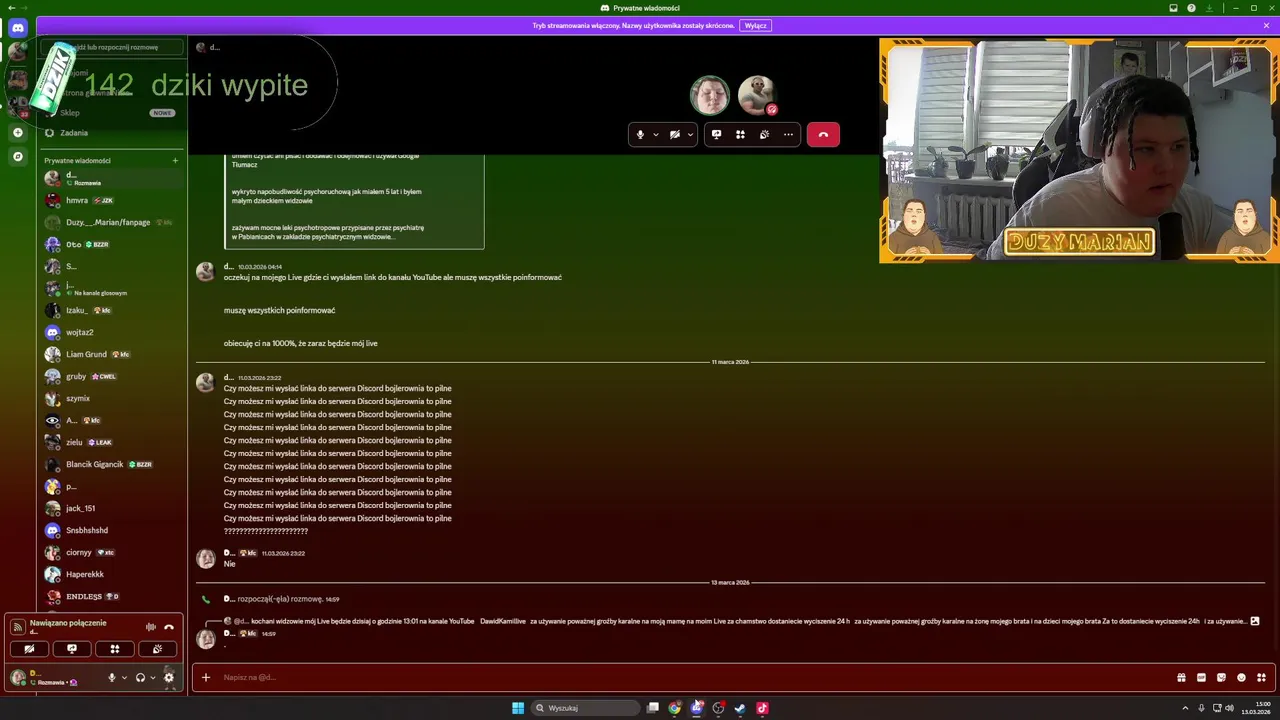Open chat with zielu
This screenshot has width=1280, height=720.
click(112, 442)
